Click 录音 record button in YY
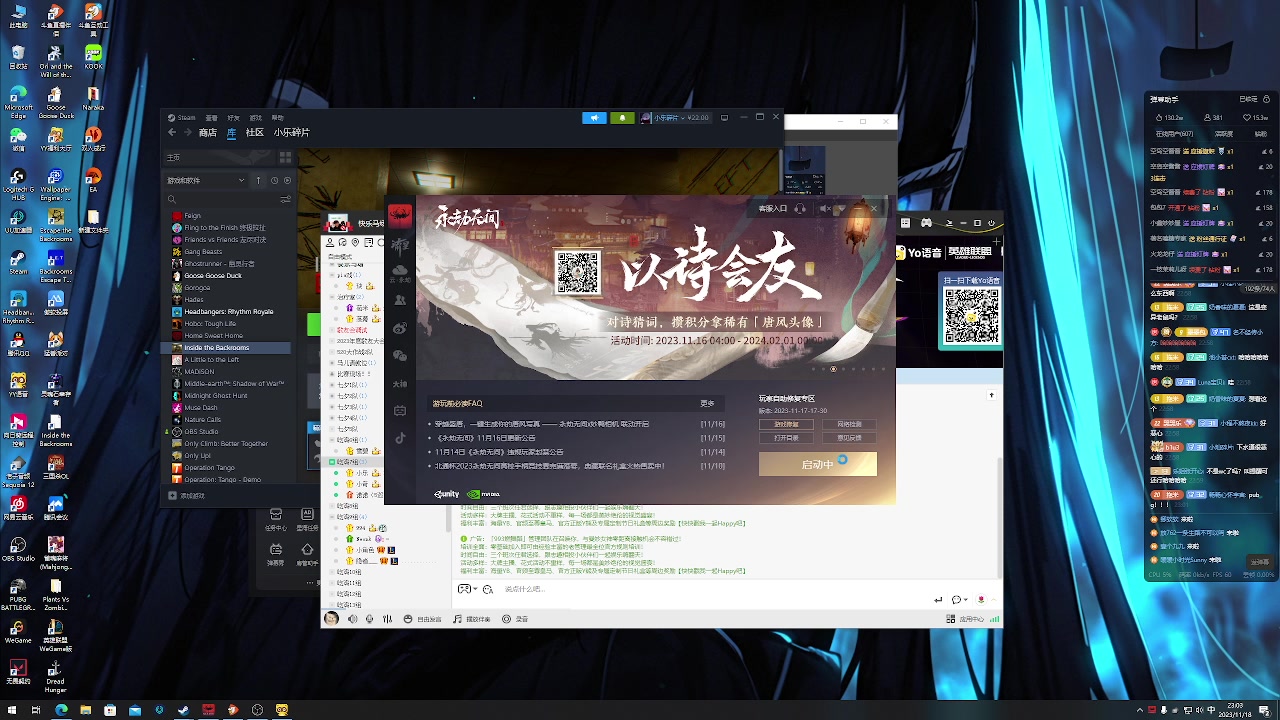The width and height of the screenshot is (1280, 720). [515, 619]
